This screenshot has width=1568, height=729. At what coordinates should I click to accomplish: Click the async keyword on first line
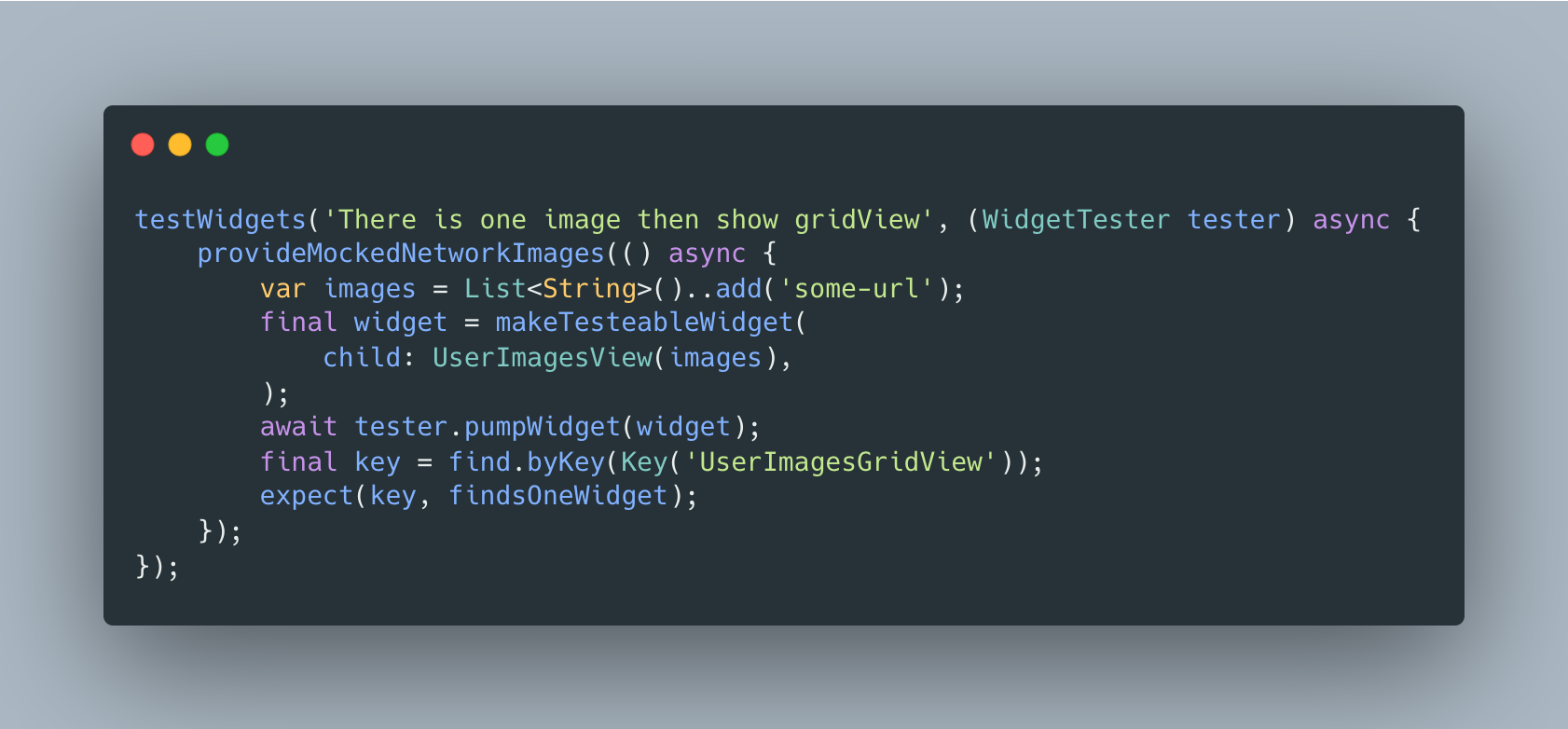tap(1351, 220)
